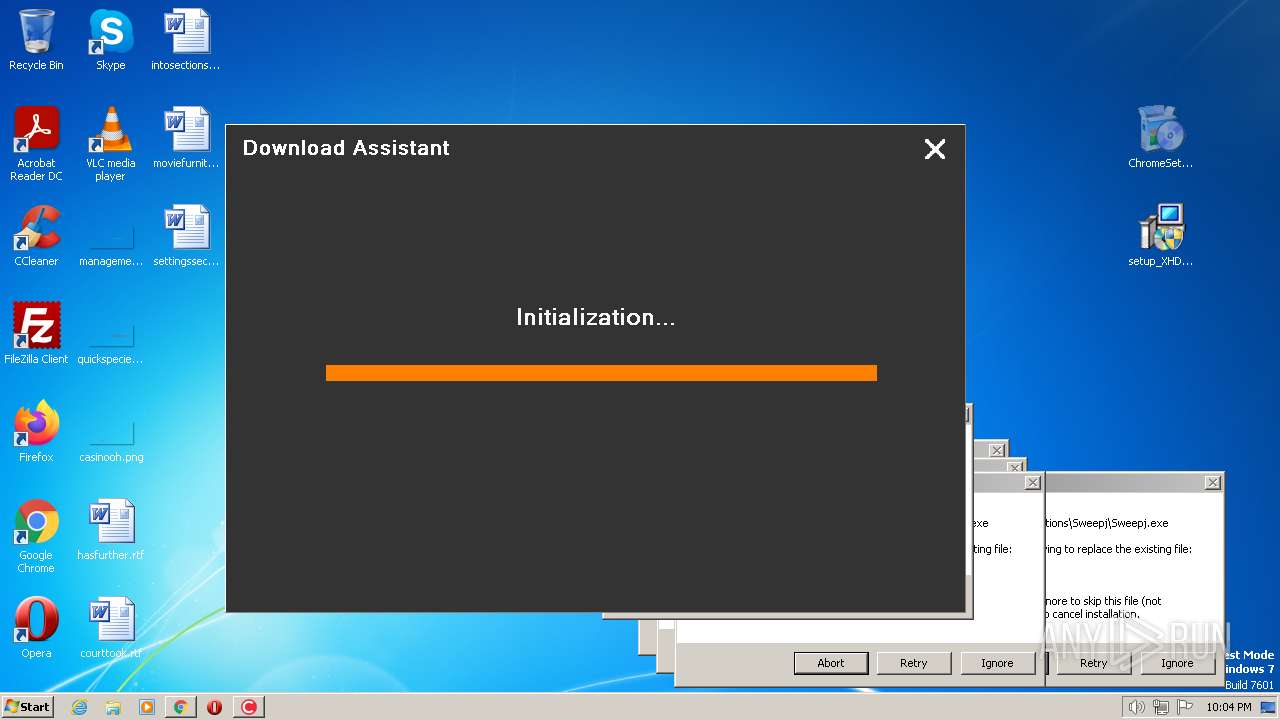Click Ignore next to the Abort dialog's Retry
The image size is (1280, 720).
[996, 663]
